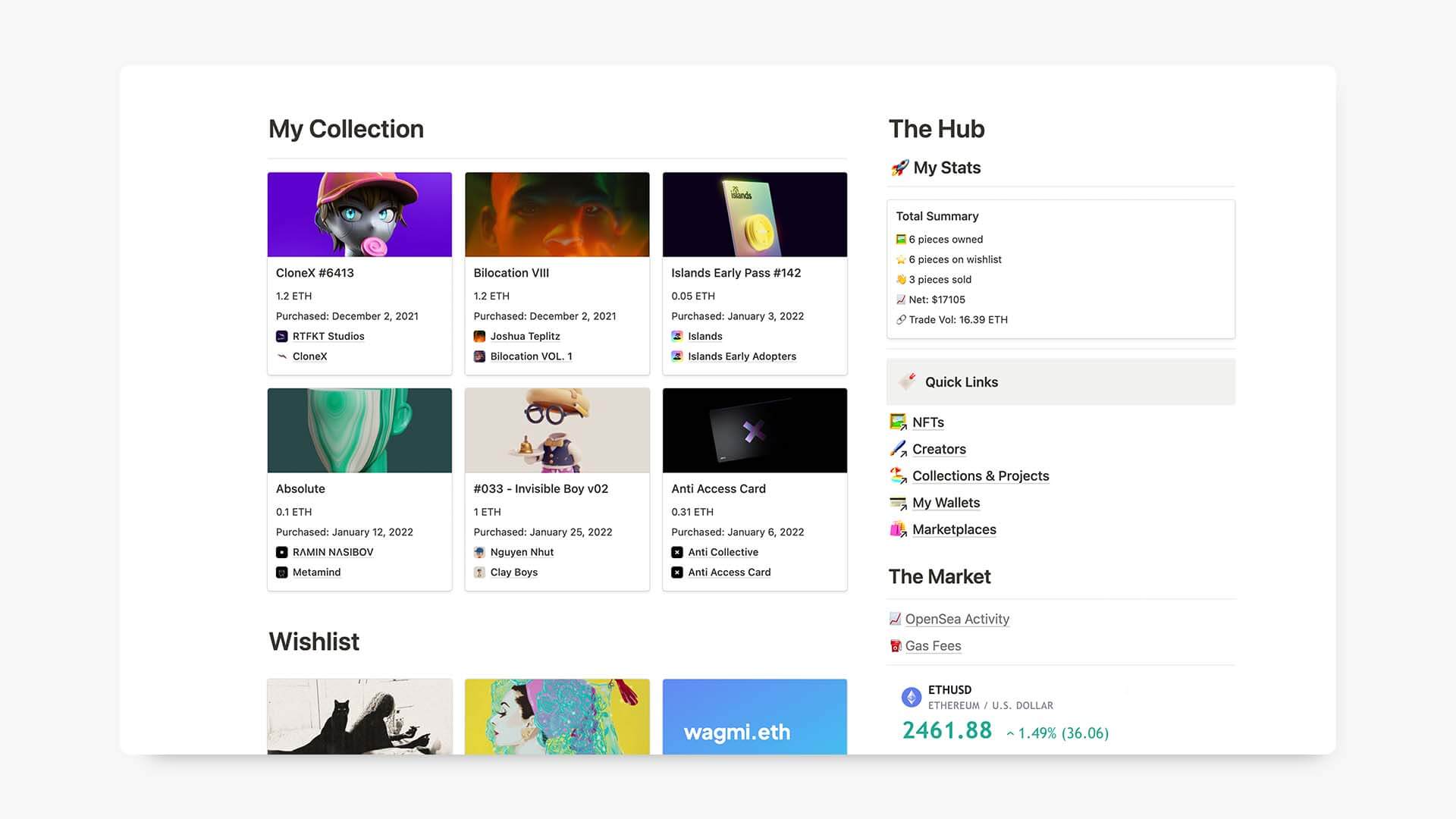Click the beach icon beside Collections & Projects
This screenshot has width=1456, height=819.
click(898, 475)
